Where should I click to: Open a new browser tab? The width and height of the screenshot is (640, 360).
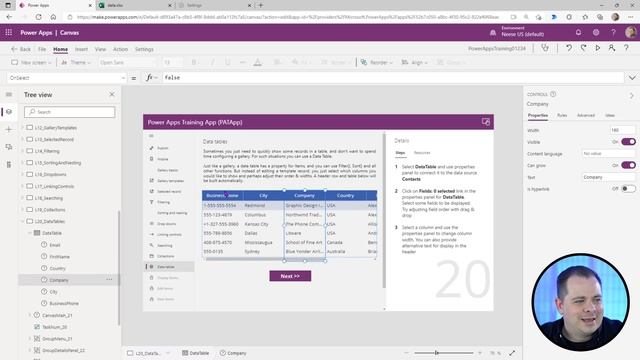pos(261,5)
